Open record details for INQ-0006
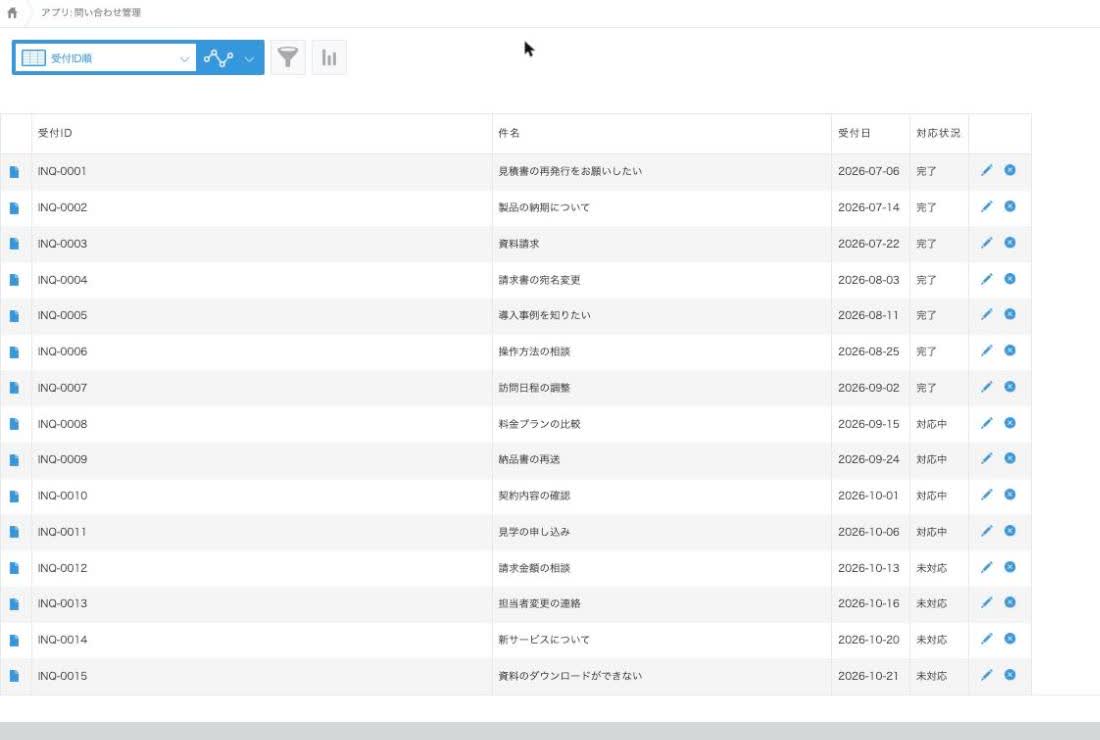Viewport: 1100px width, 740px height. (x=14, y=353)
